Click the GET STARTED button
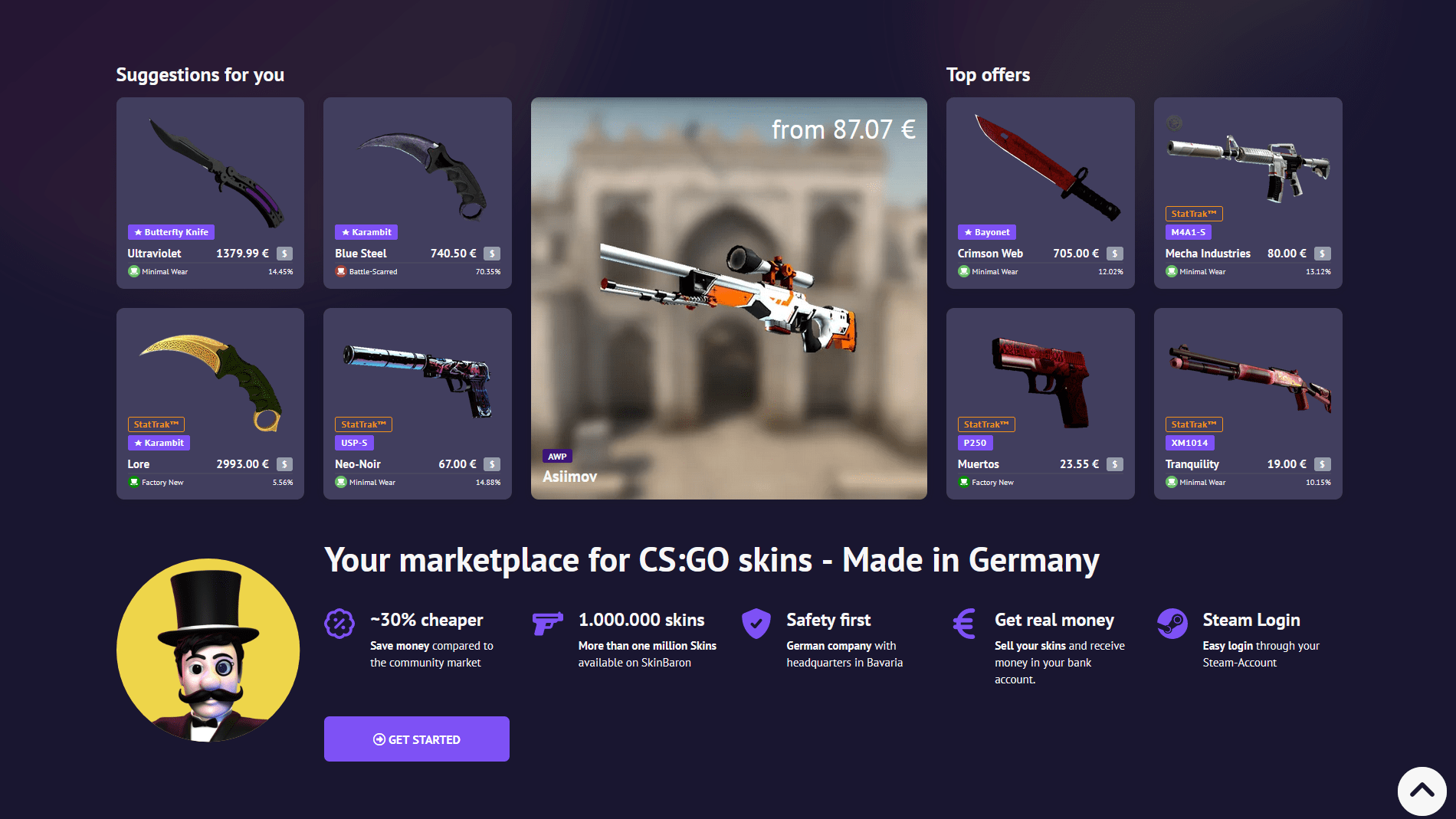Screen dimensions: 1456x819 [x=417, y=739]
